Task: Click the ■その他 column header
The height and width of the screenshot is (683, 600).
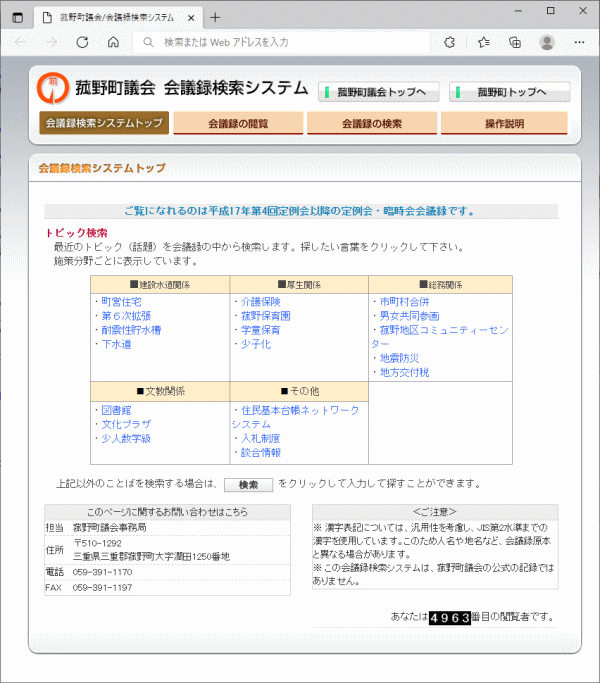Action: (300, 391)
